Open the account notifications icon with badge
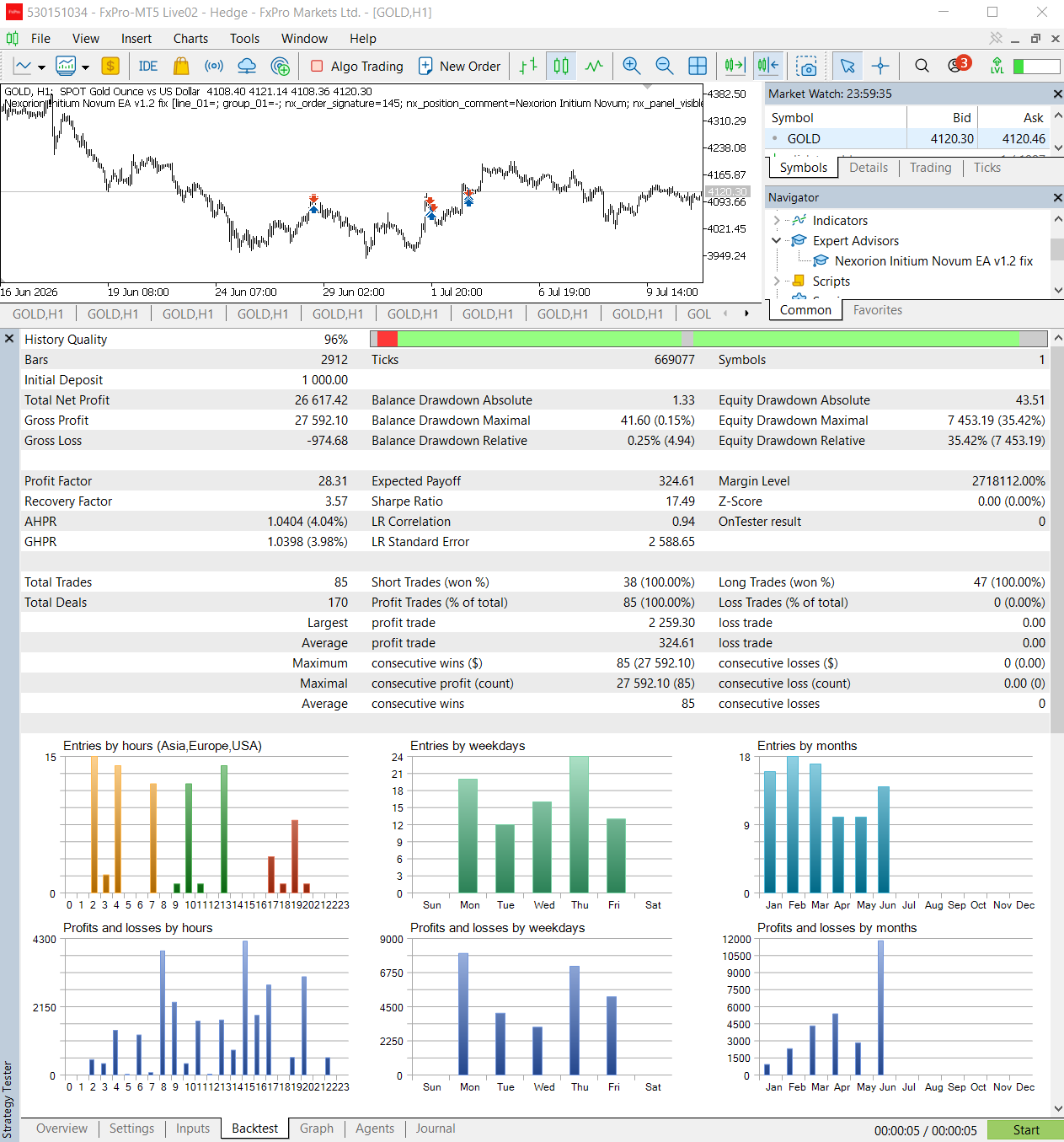The height and width of the screenshot is (1142, 1064). pyautogui.click(x=959, y=65)
